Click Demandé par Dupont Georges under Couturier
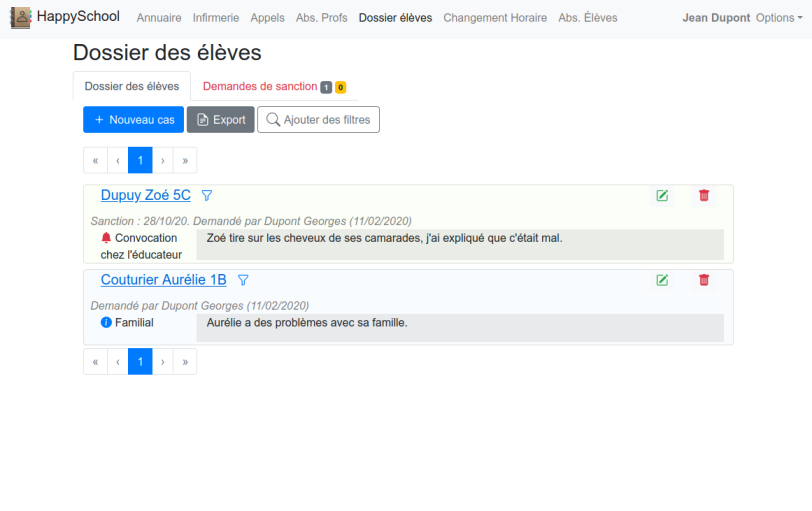The width and height of the screenshot is (812, 511). 200,305
